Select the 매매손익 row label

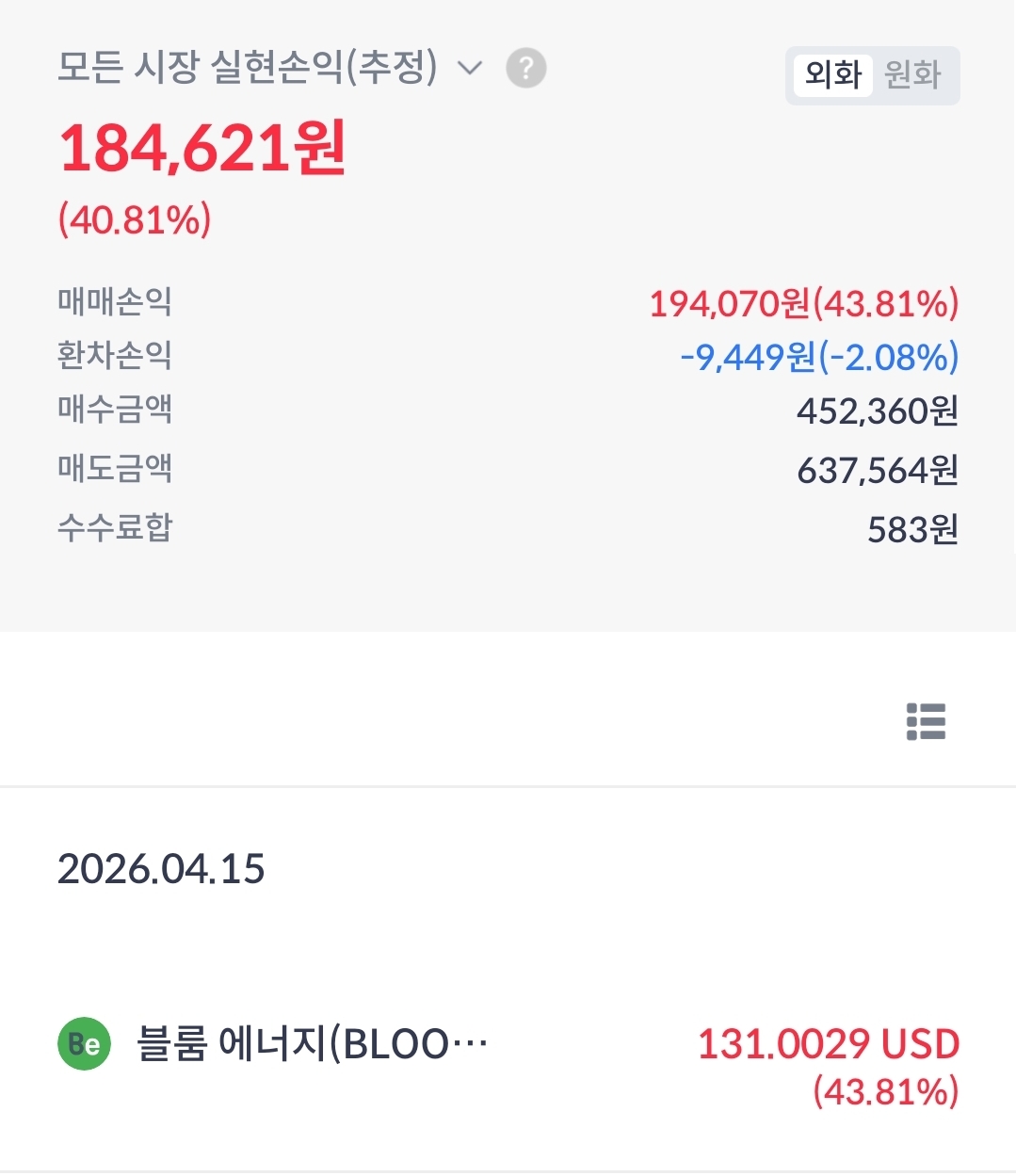(x=115, y=302)
